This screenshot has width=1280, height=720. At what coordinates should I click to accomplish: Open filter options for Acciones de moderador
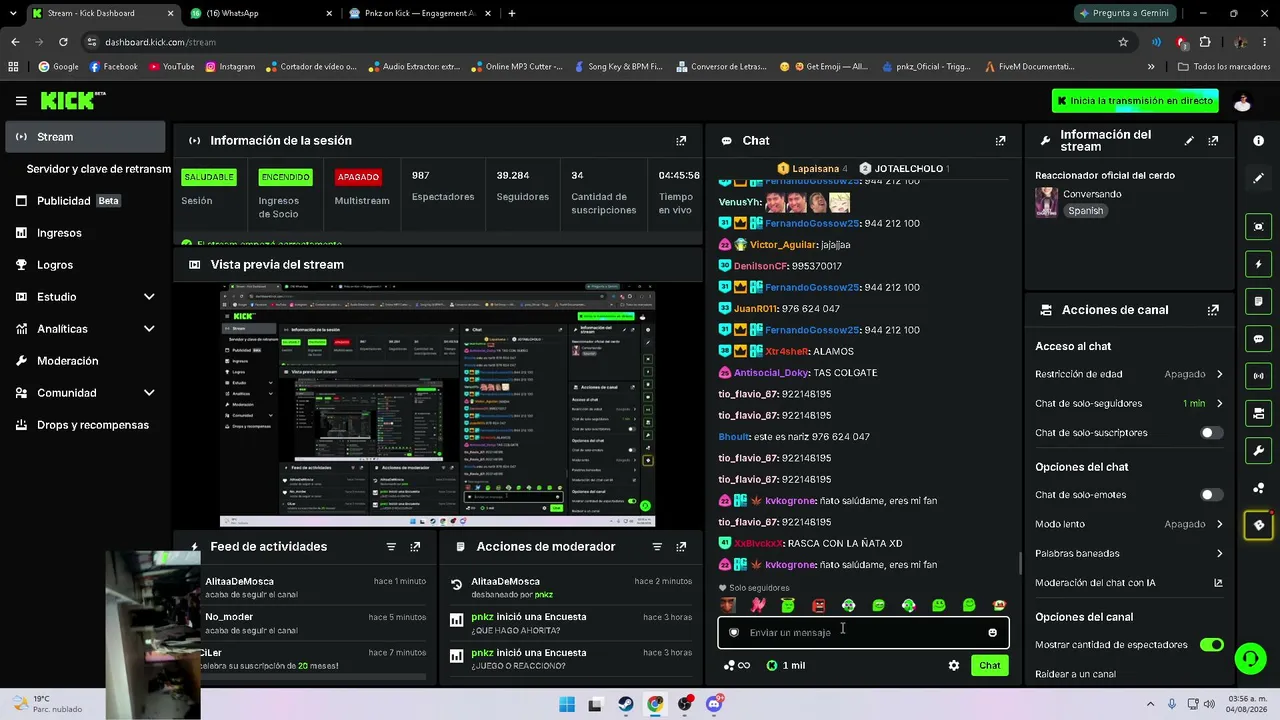[x=657, y=547]
